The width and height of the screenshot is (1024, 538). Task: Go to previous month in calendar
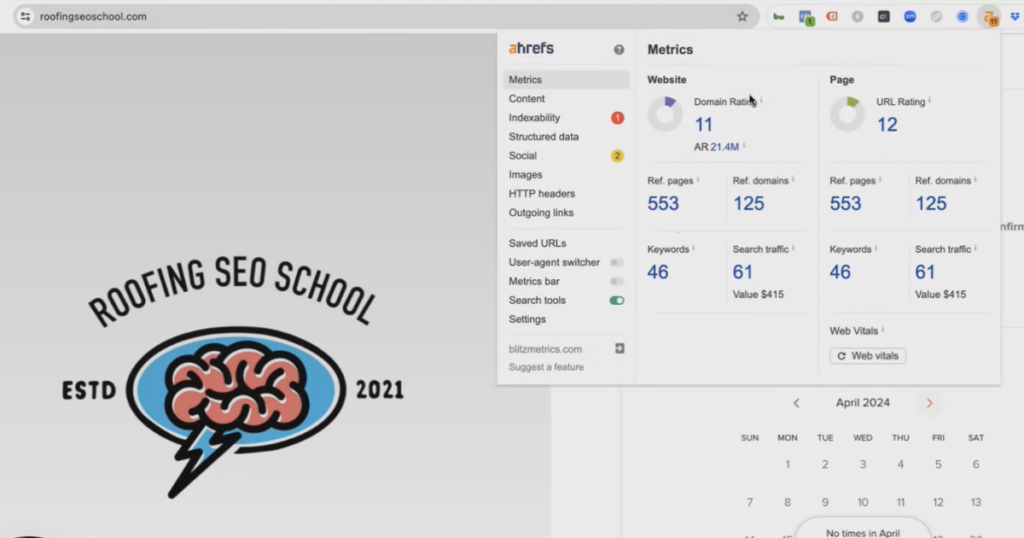[796, 403]
